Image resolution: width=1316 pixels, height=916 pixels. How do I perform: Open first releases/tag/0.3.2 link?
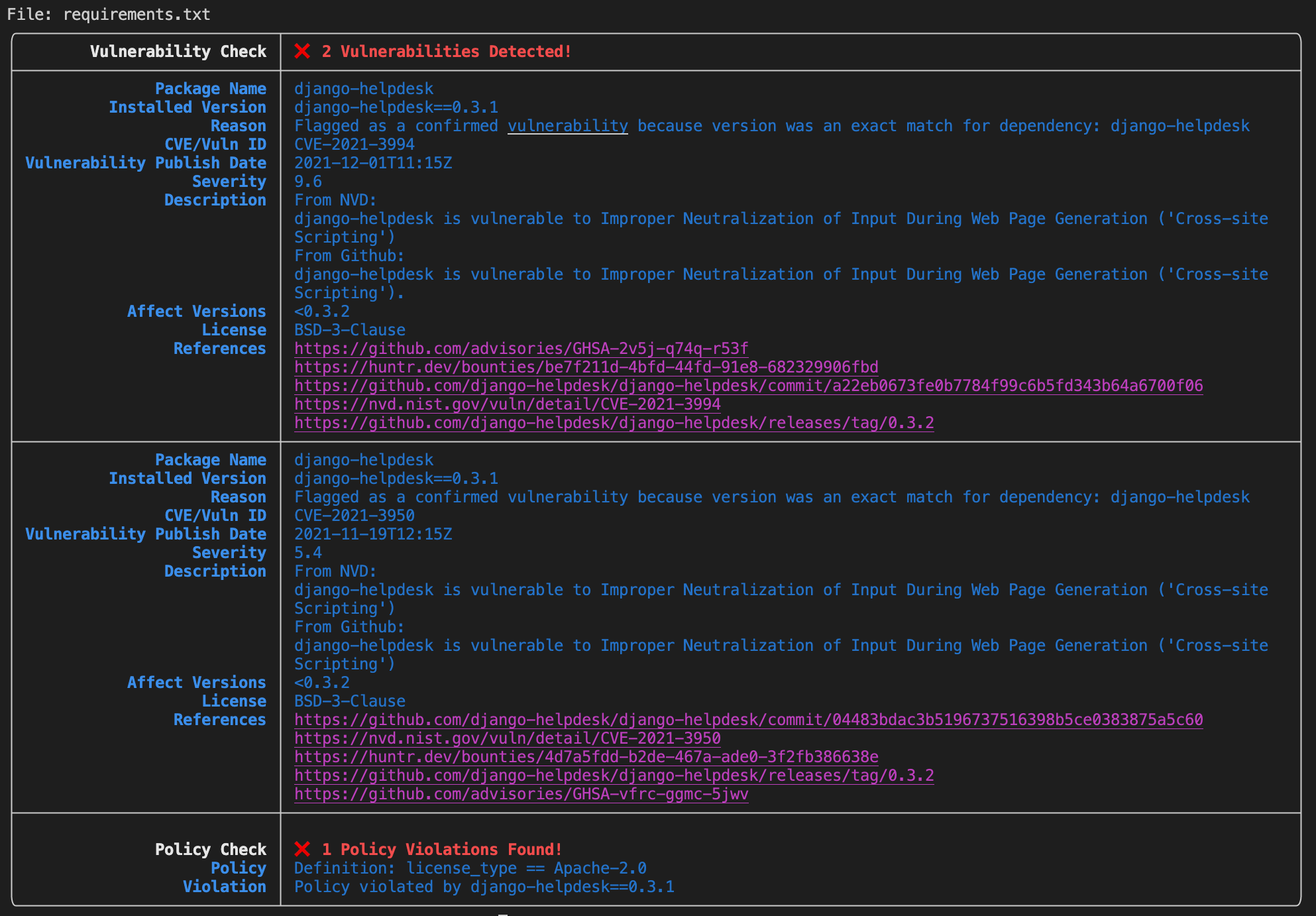coord(614,423)
